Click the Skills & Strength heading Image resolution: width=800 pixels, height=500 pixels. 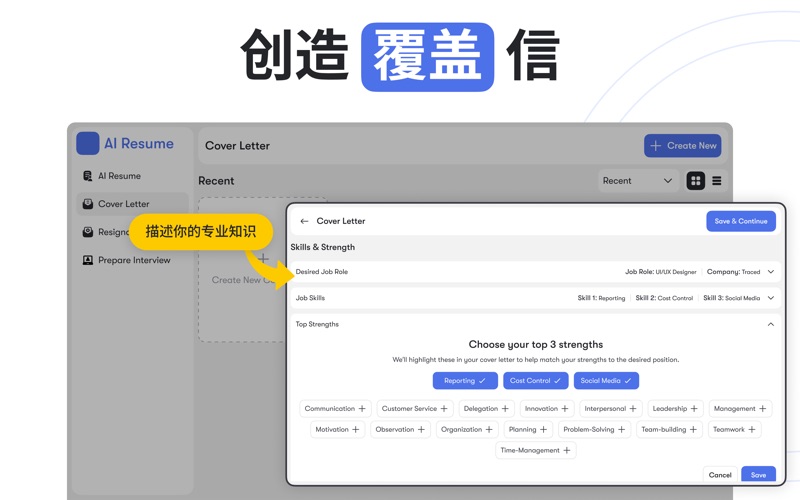point(322,247)
